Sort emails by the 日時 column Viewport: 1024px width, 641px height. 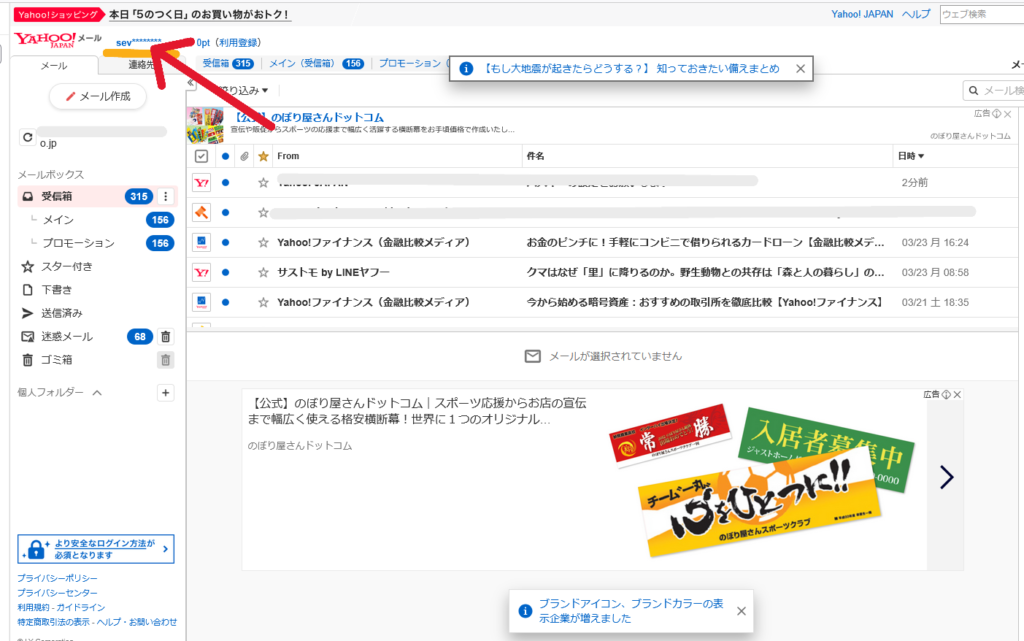(x=910, y=156)
